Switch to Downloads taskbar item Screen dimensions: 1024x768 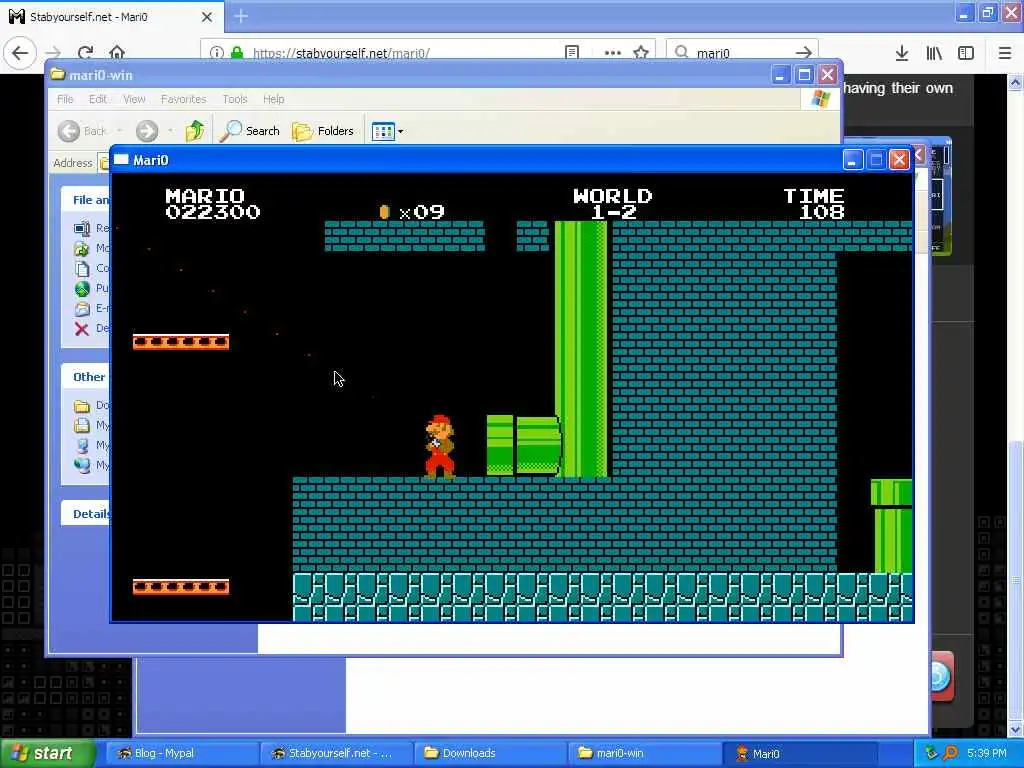tap(490, 753)
